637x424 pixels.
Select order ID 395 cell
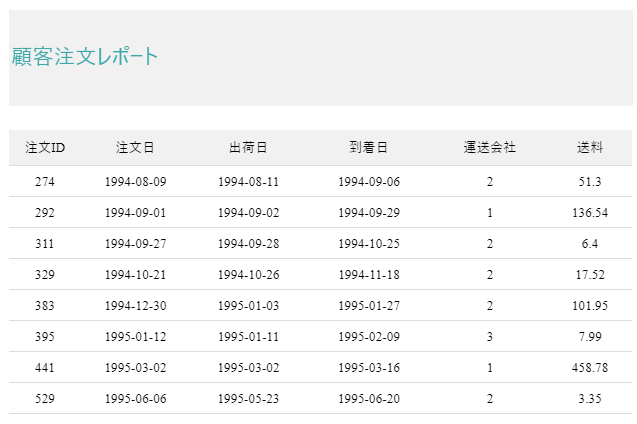[x=45, y=337]
